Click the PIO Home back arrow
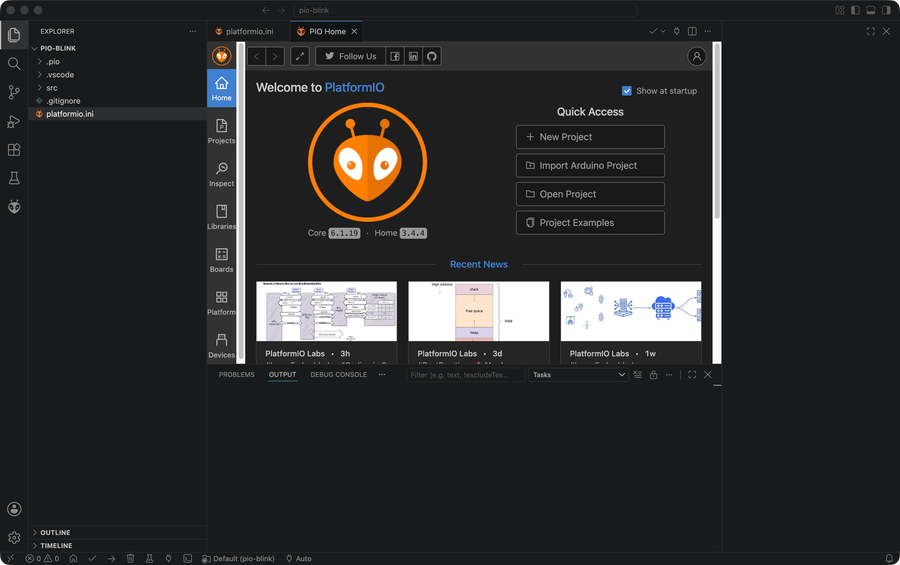Screen dimensions: 900x565 pos(257,56)
